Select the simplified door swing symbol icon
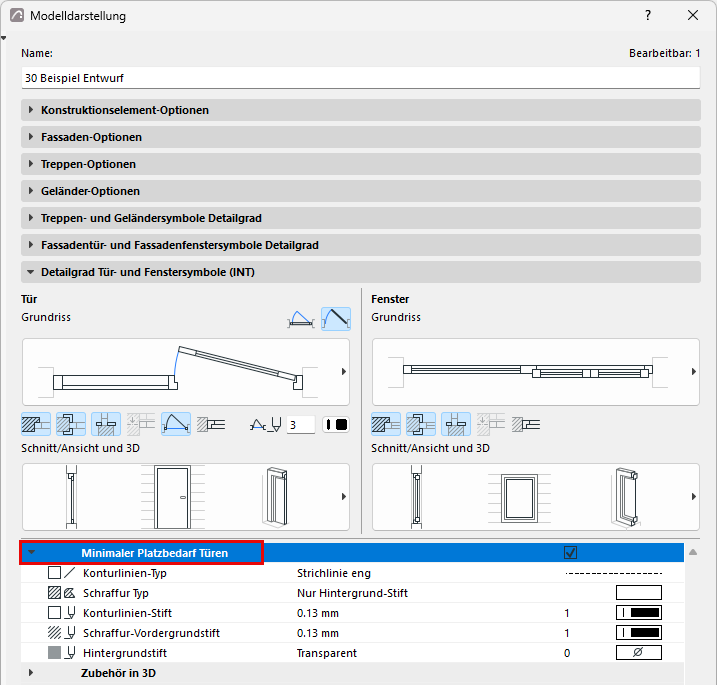 [x=301, y=319]
